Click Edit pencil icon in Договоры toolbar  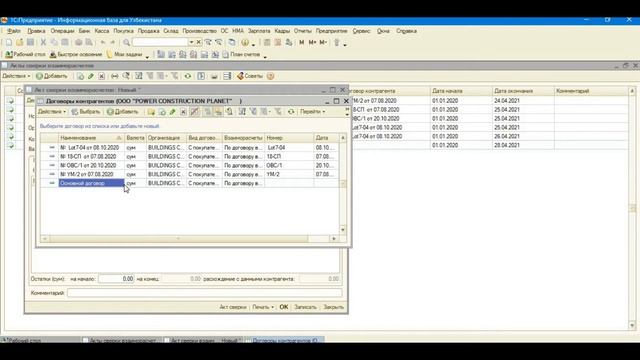(173, 112)
